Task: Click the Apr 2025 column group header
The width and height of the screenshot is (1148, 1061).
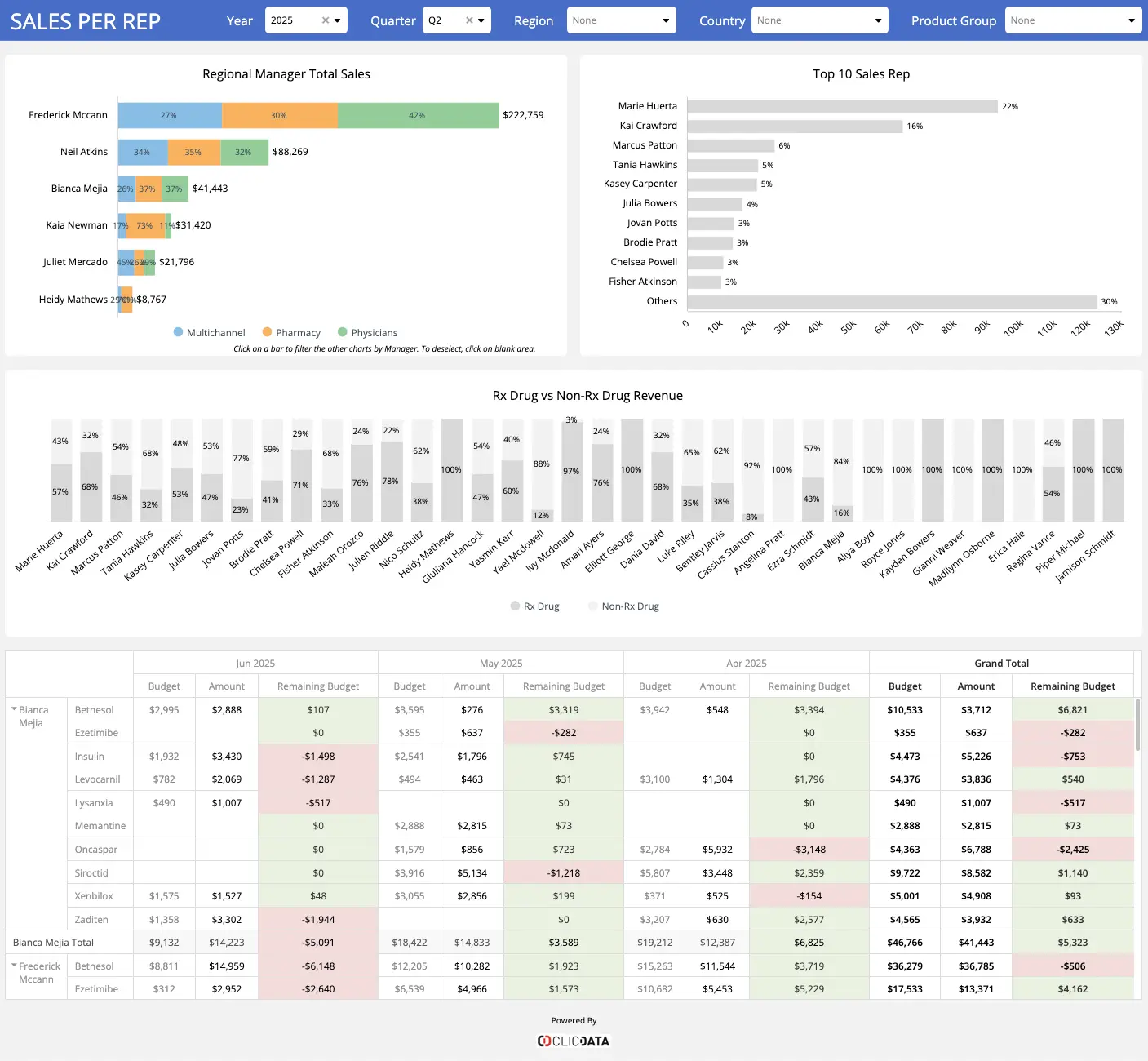Action: (x=747, y=663)
